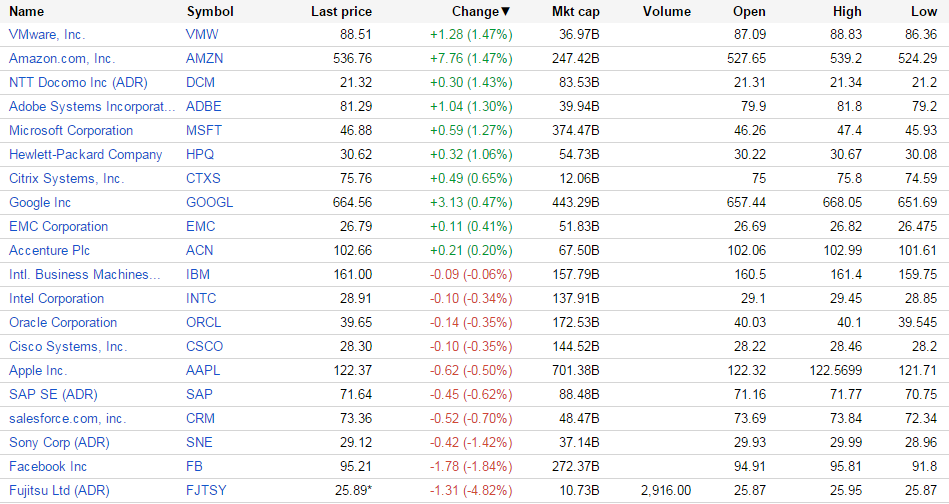
Task: Open the Amazon.com, Inc. stock page
Action: (x=62, y=58)
